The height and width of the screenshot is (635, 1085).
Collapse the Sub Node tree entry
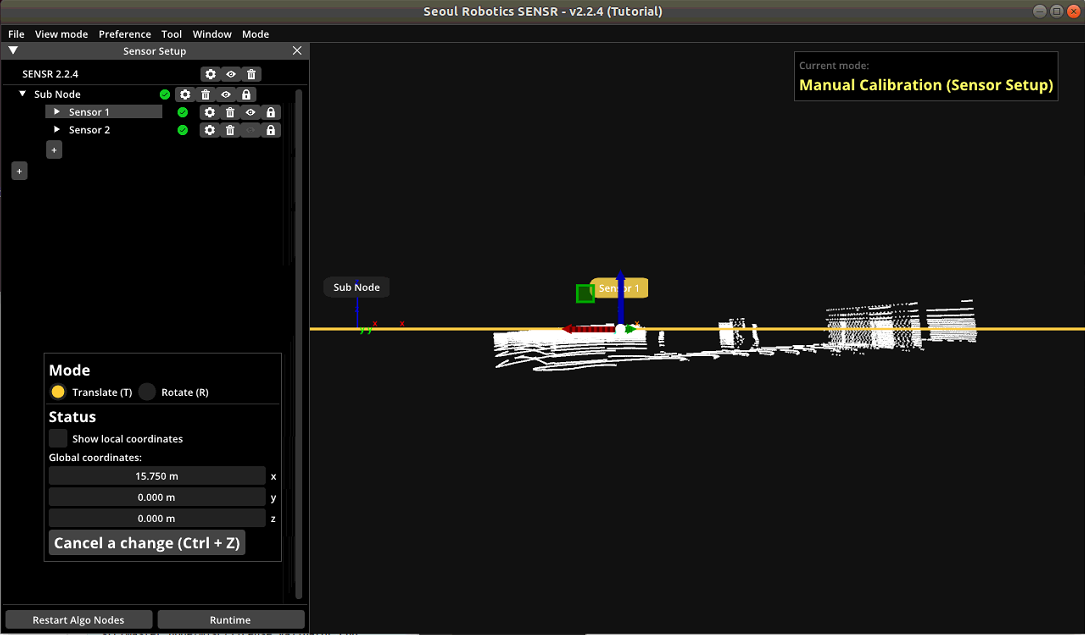click(21, 95)
